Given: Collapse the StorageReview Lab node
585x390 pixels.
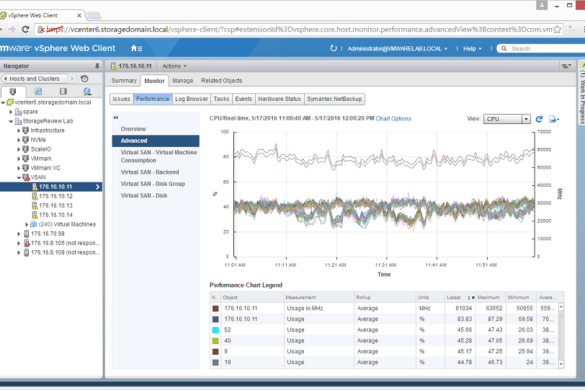Looking at the screenshot, I should coord(11,121).
